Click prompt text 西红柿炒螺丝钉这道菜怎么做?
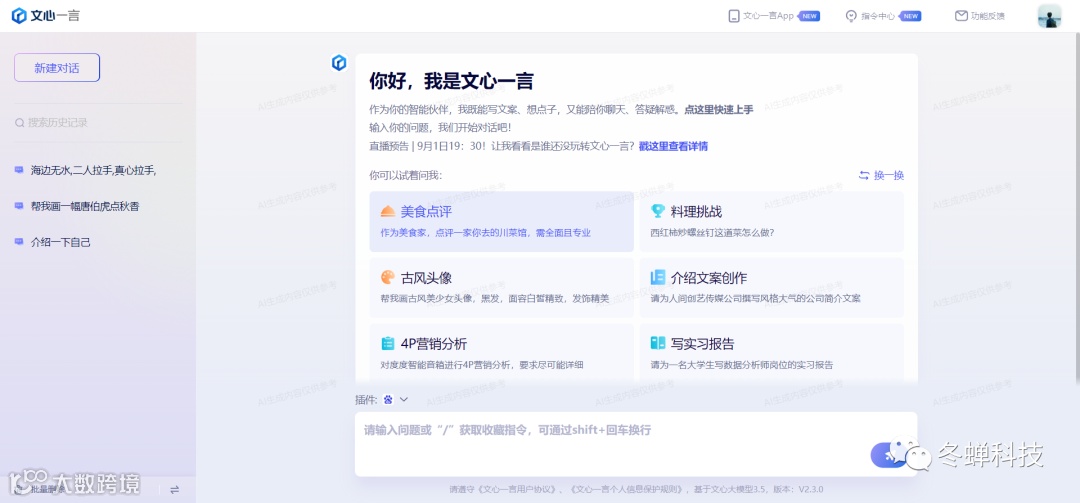 pos(712,233)
